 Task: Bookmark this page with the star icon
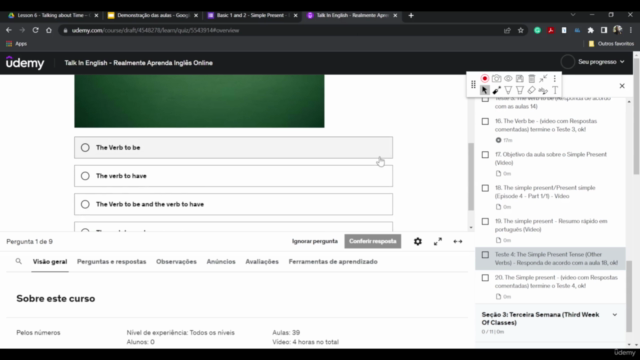click(x=520, y=30)
